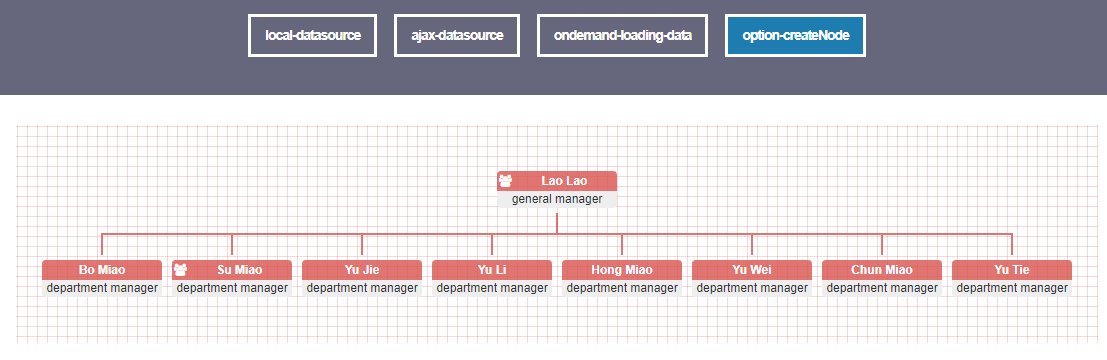Select the Yu Tie node
This screenshot has height=360, width=1107.
tap(1012, 278)
